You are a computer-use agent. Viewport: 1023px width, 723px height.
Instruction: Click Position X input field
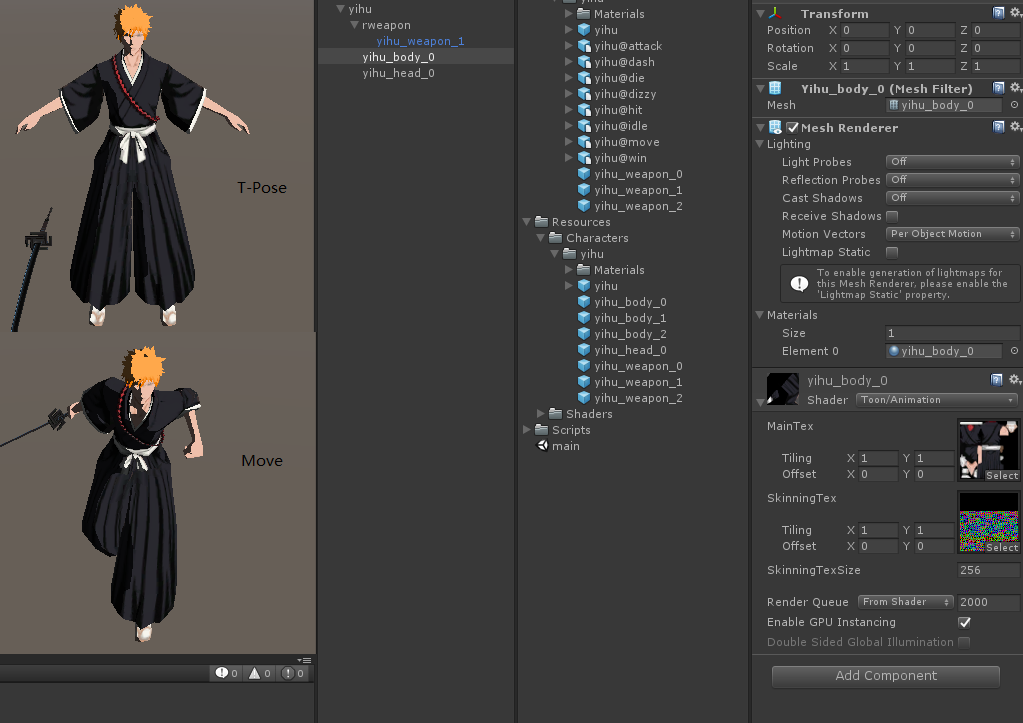[864, 30]
